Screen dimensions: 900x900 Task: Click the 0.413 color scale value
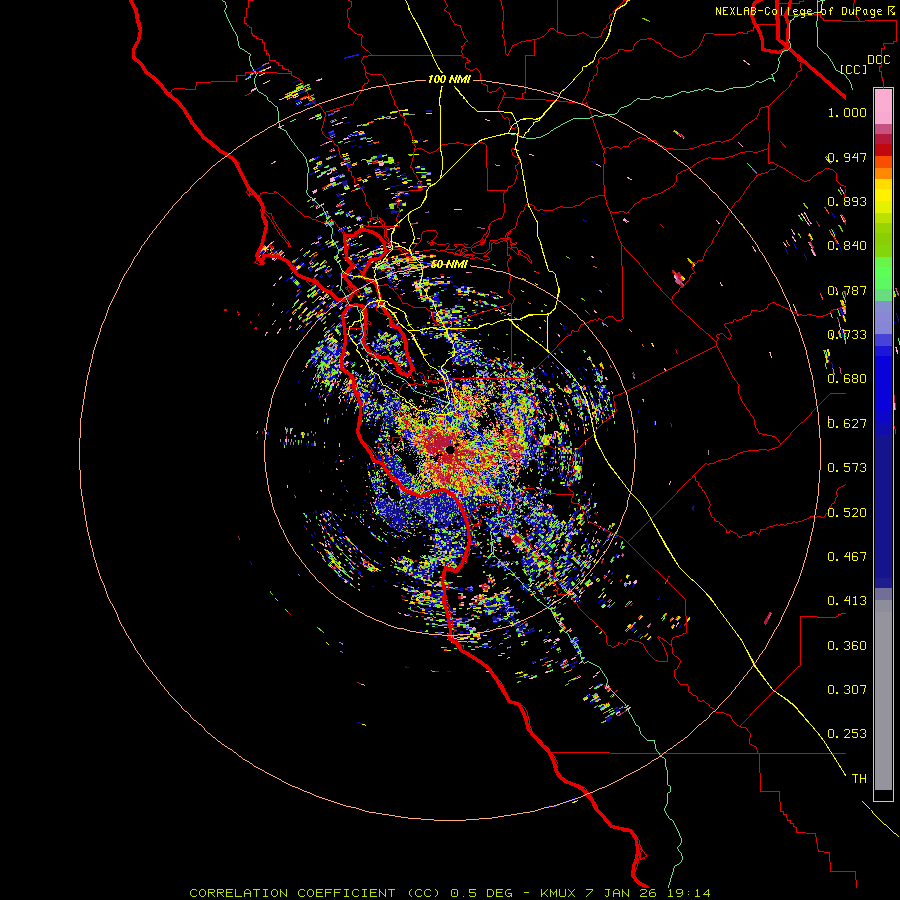click(847, 601)
